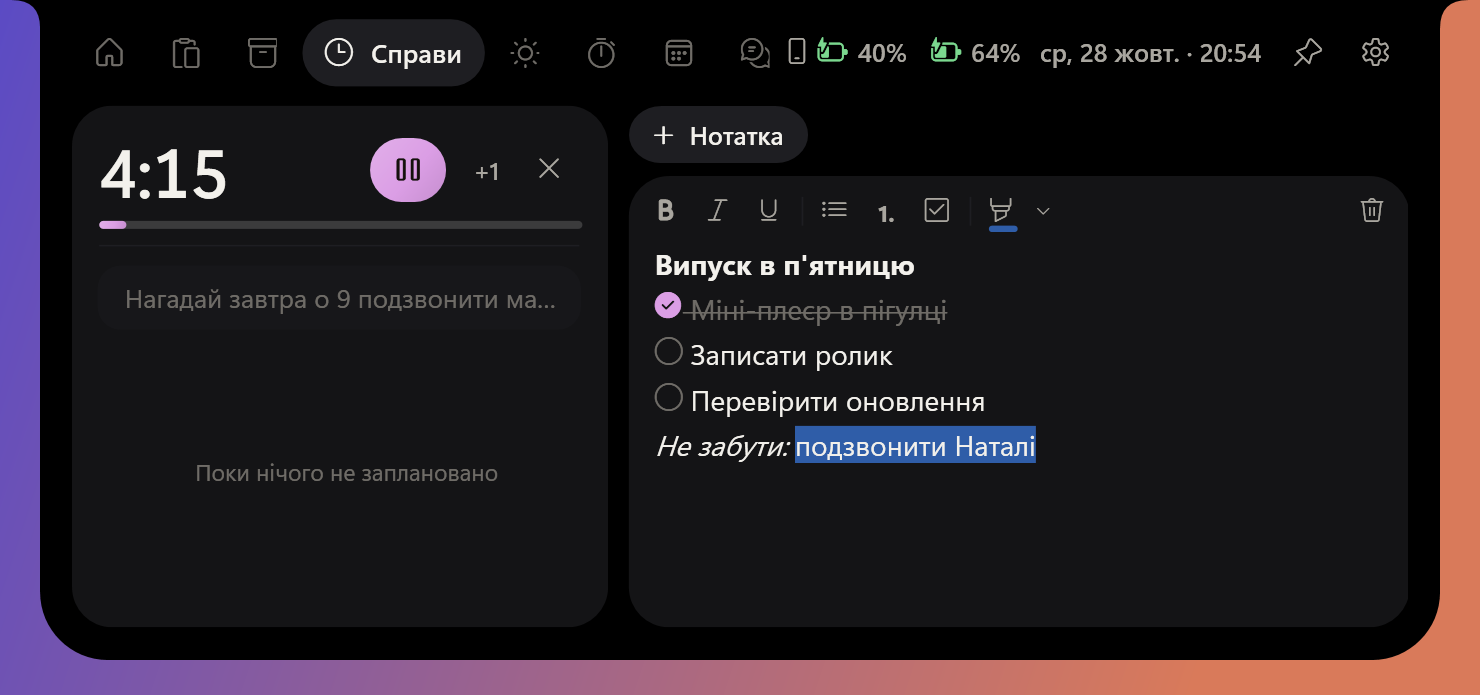The image size is (1480, 695).
Task: Uncheck Міні-плеєр в пігулці task
Action: [x=668, y=306]
